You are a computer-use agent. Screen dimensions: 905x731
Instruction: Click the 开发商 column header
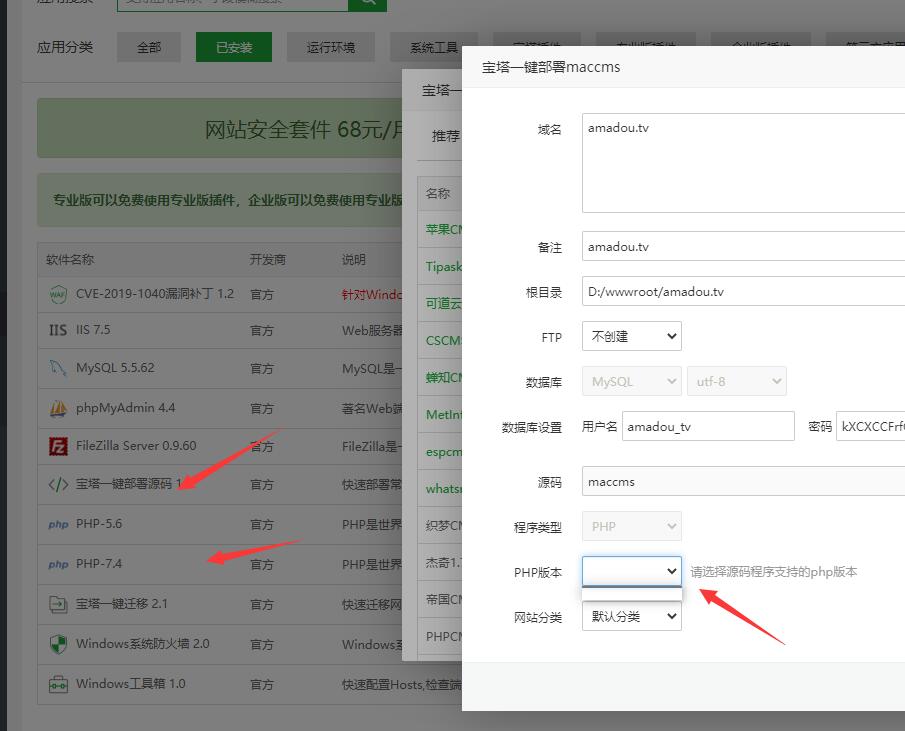[268, 260]
